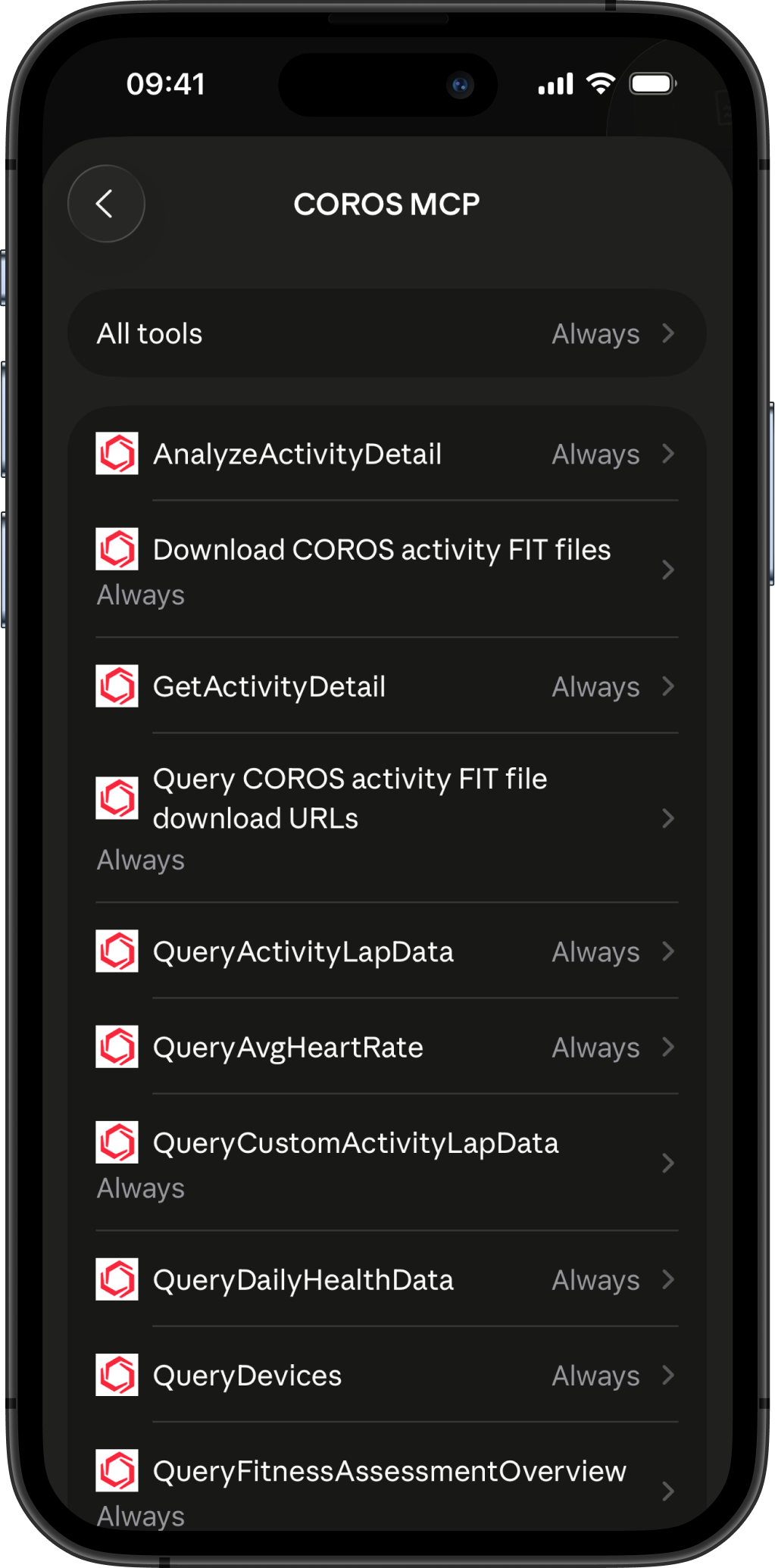Select the All tools label
This screenshot has height=1568, width=775.
[x=150, y=333]
